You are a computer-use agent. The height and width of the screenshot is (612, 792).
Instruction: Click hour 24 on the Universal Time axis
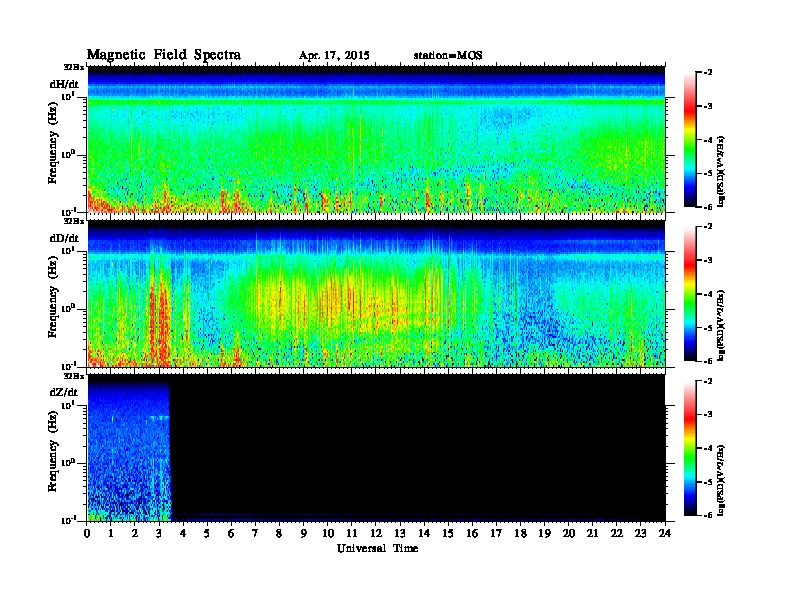(x=665, y=533)
